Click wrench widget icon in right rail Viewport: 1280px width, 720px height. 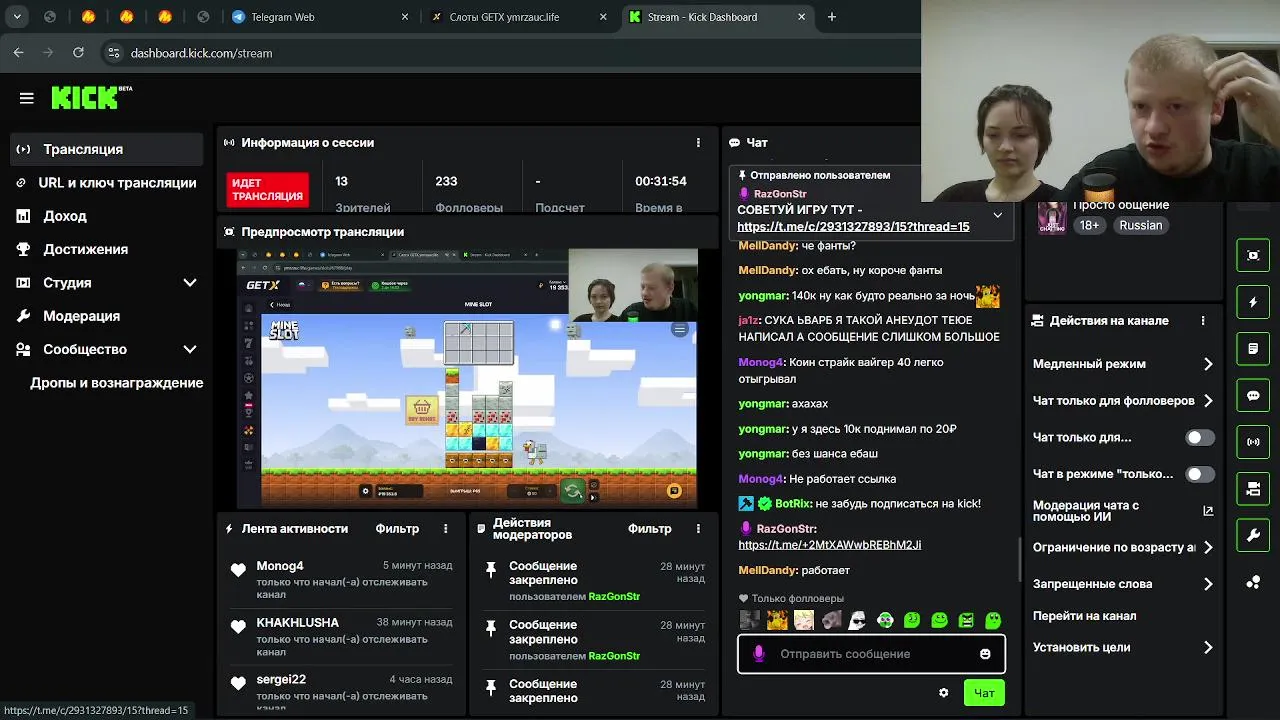1253,536
